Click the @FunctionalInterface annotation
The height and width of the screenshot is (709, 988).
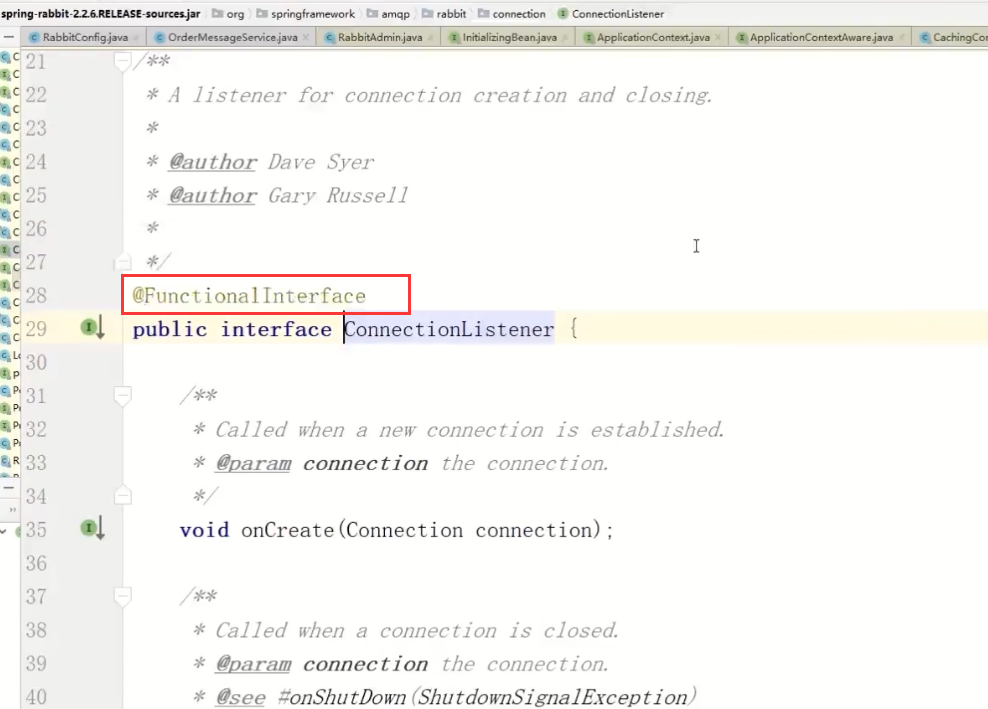[x=249, y=296]
